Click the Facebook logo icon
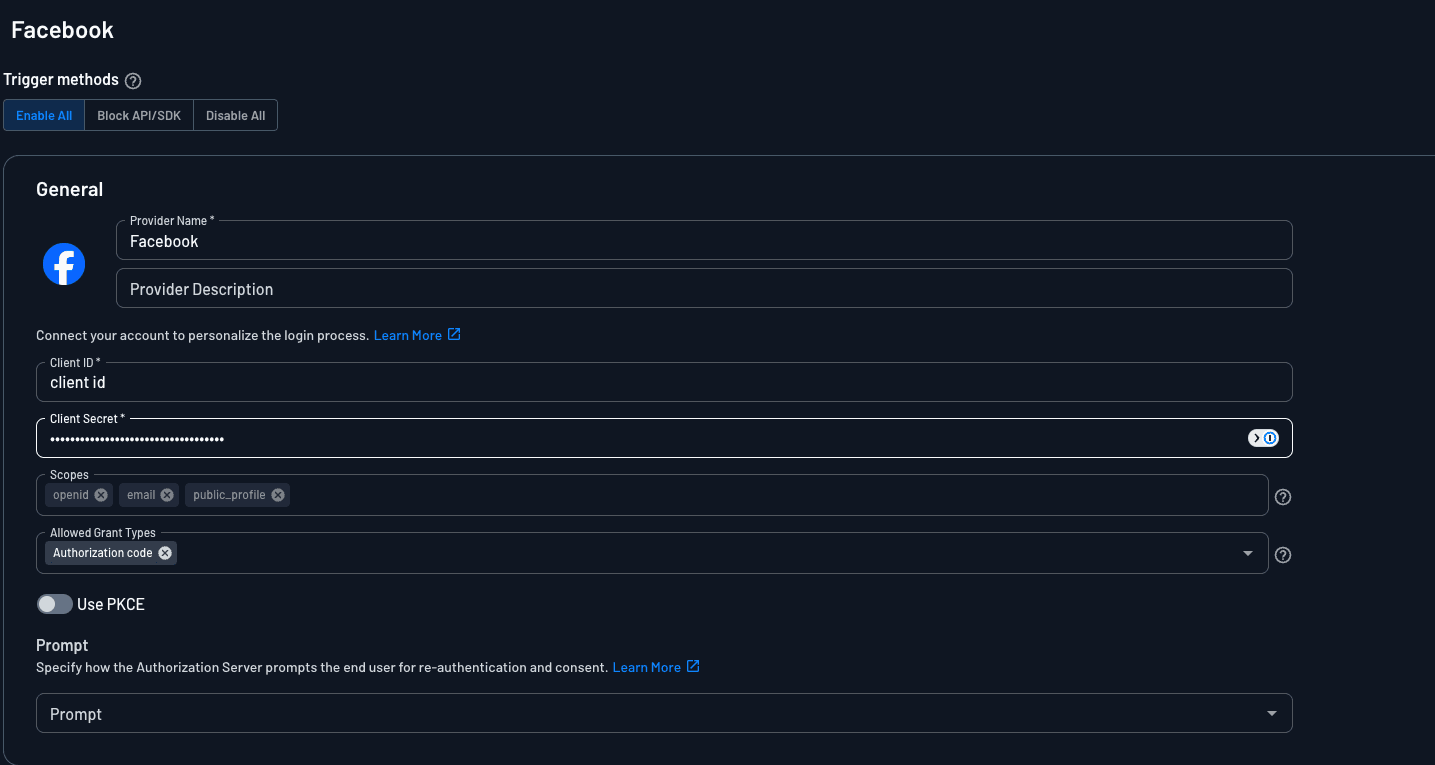 pos(64,264)
